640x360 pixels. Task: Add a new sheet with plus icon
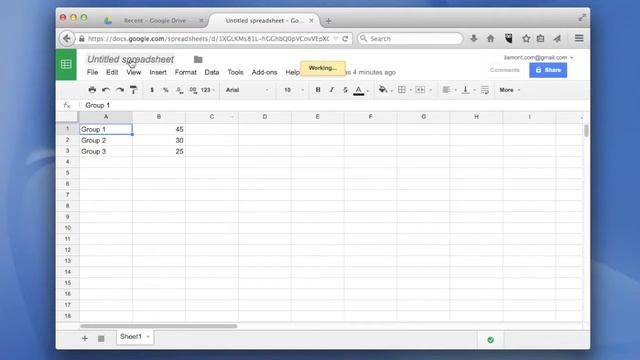pos(85,338)
